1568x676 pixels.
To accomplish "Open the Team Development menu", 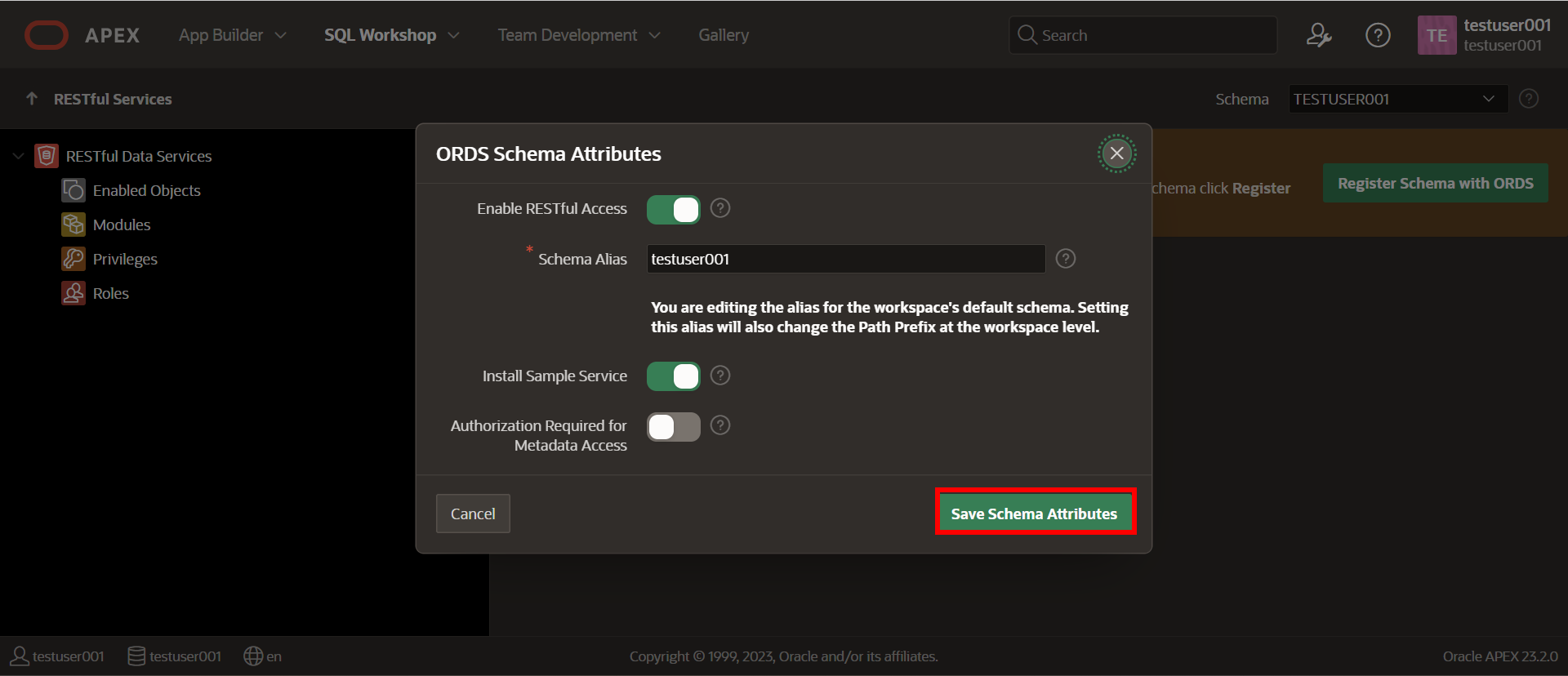I will 568,35.
